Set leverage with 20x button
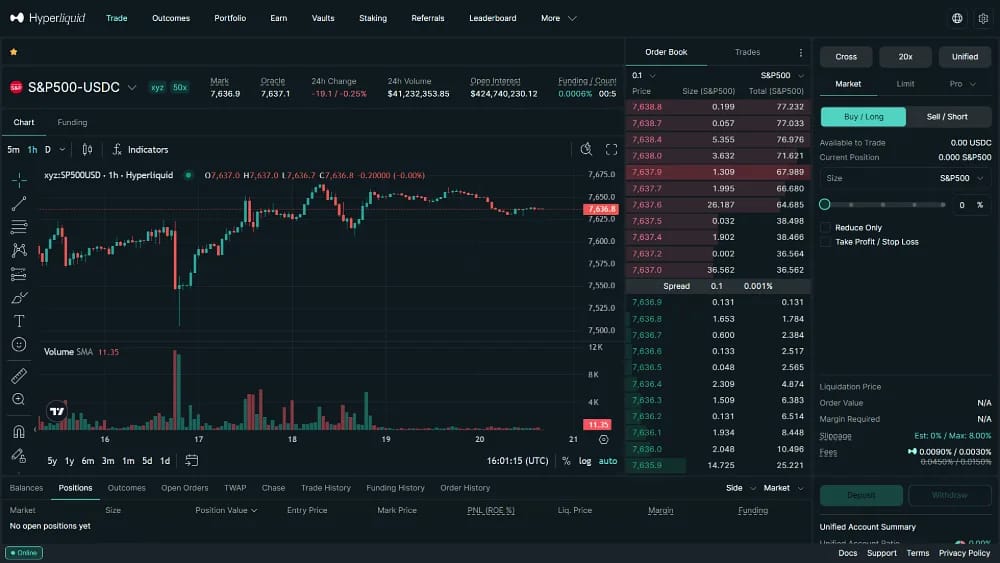This screenshot has height=563, width=1000. click(905, 57)
